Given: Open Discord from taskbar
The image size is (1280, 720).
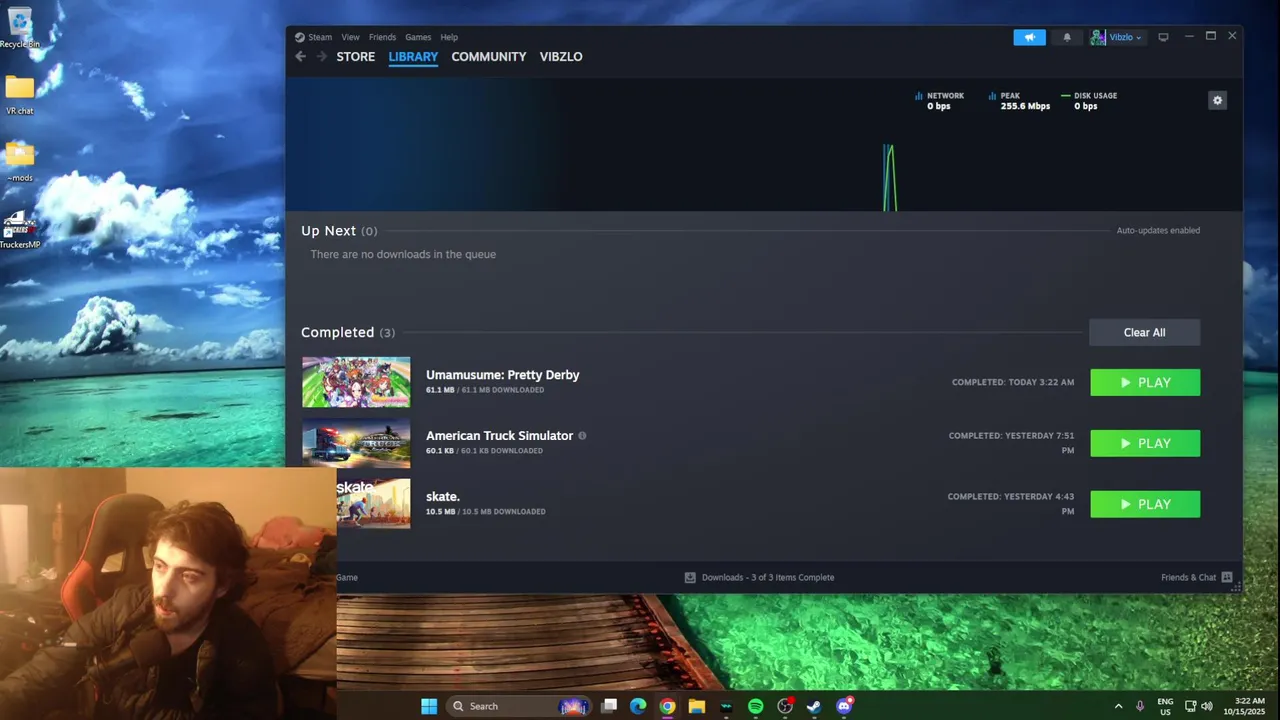Looking at the screenshot, I should (844, 706).
